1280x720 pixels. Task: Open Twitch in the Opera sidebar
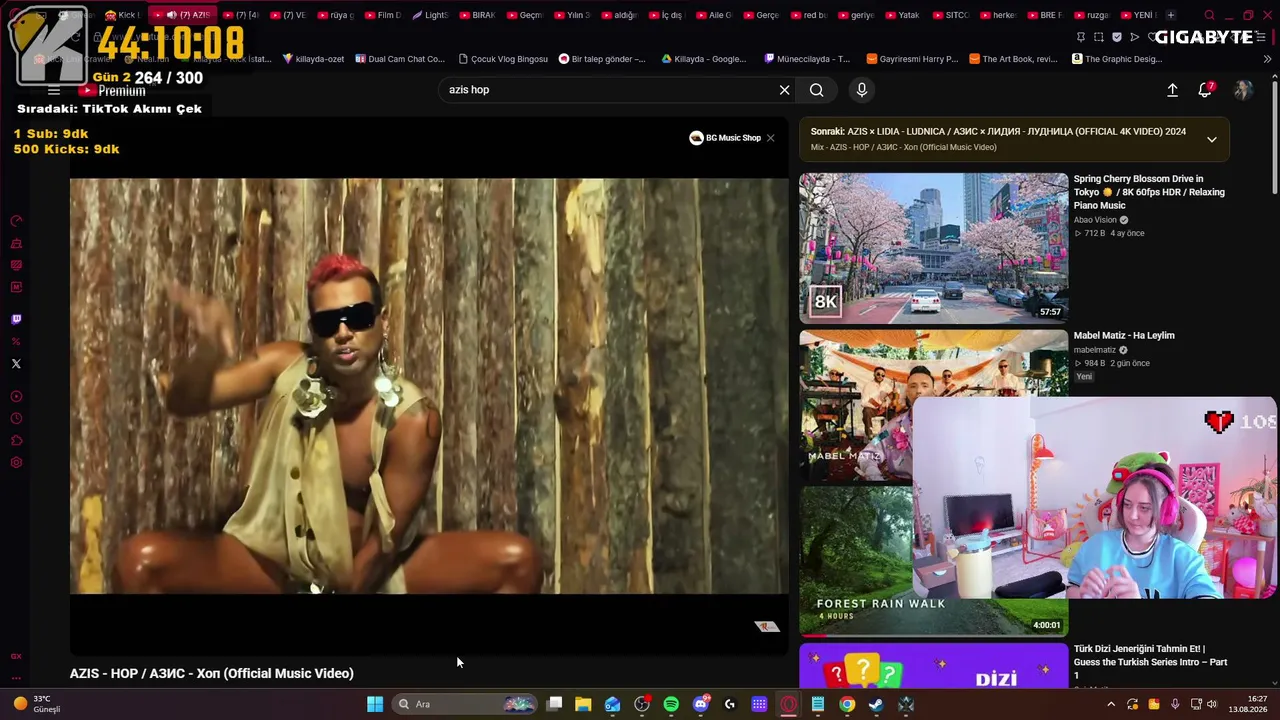tap(16, 319)
